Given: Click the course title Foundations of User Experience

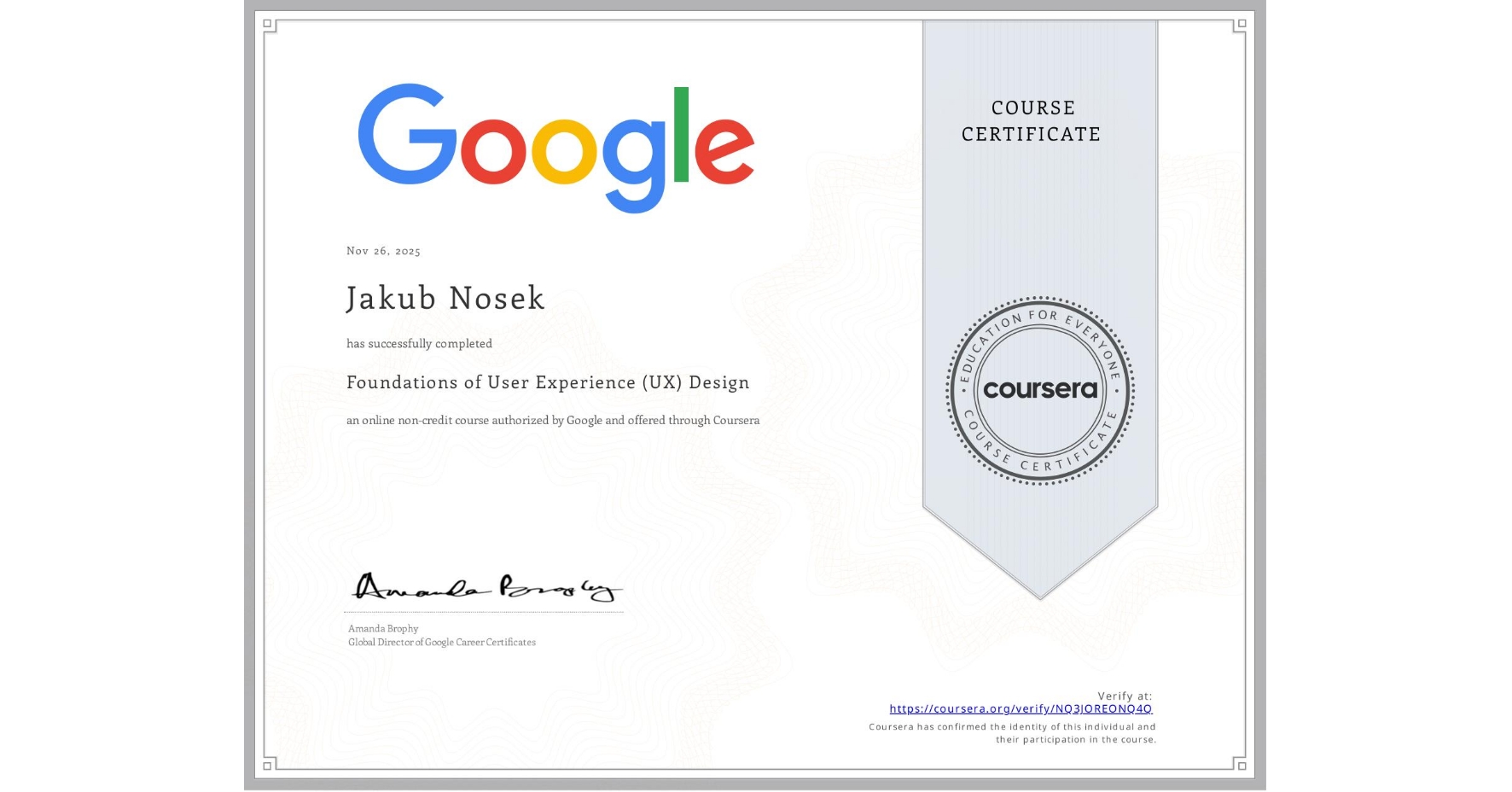Looking at the screenshot, I should 548,383.
